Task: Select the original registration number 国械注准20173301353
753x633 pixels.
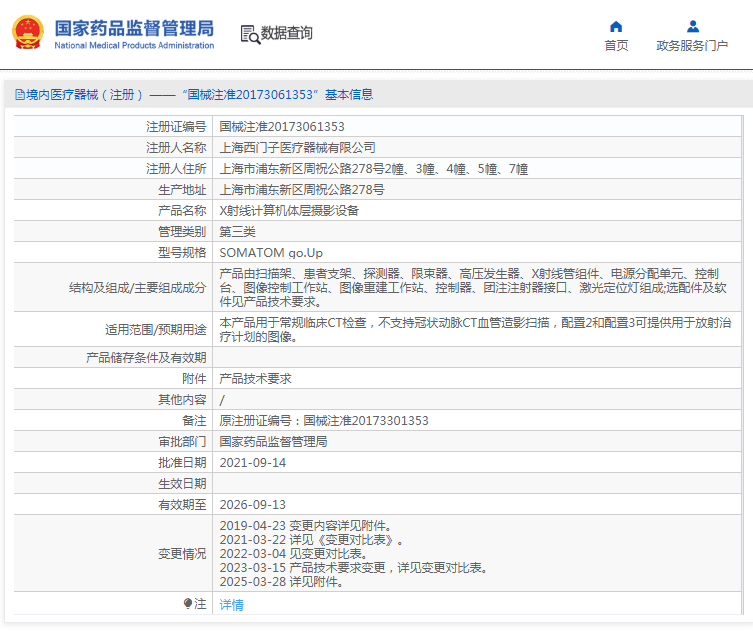Action: 365,421
